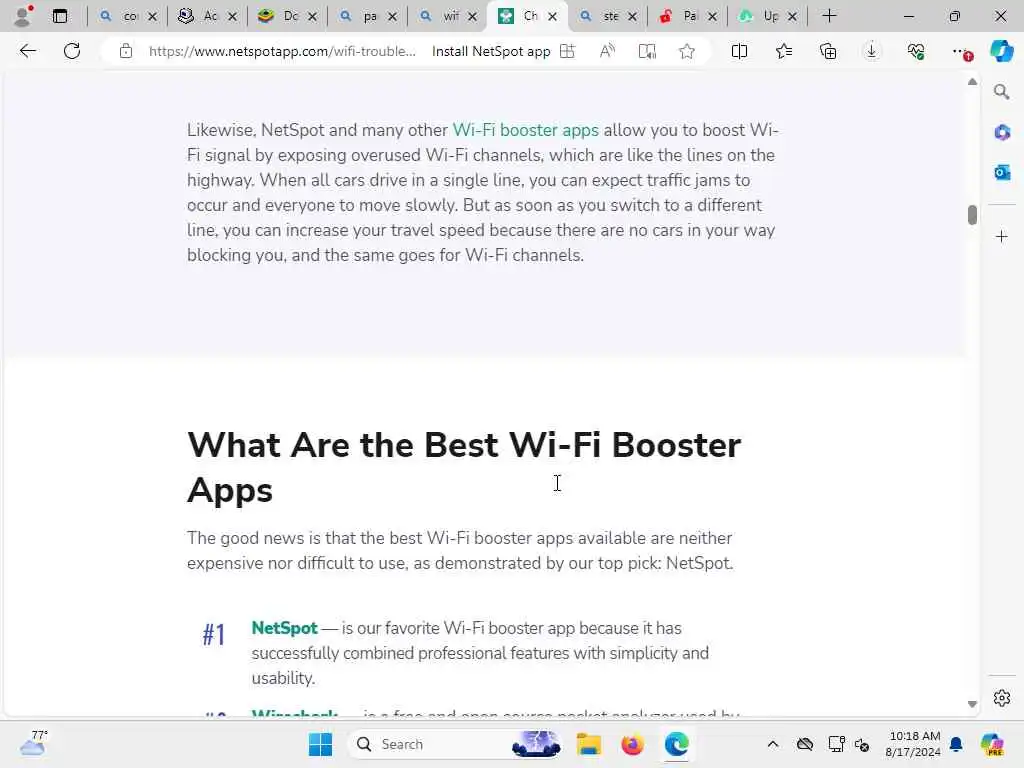
Task: Open the Windows Start menu
Action: click(321, 744)
